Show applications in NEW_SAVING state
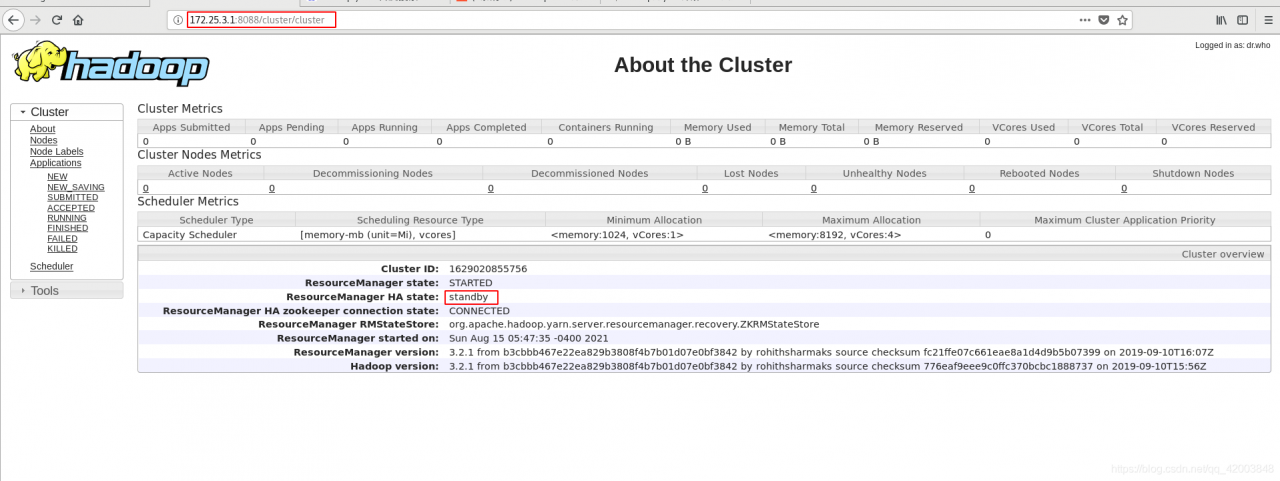 coord(76,187)
